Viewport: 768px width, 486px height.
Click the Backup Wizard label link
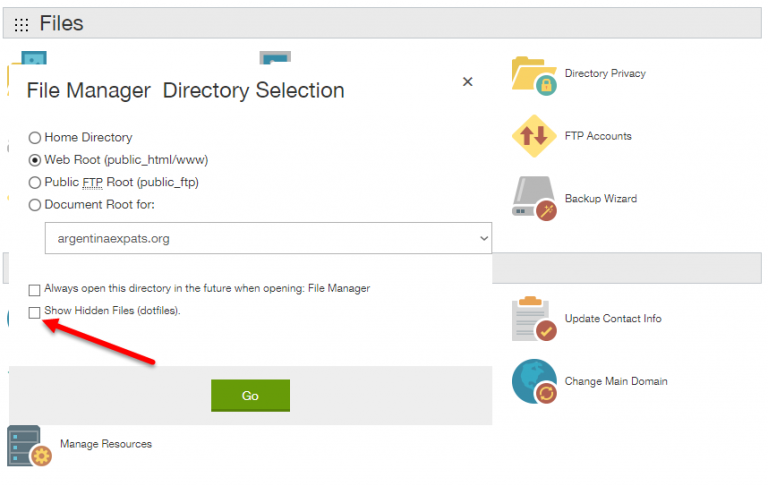(601, 198)
